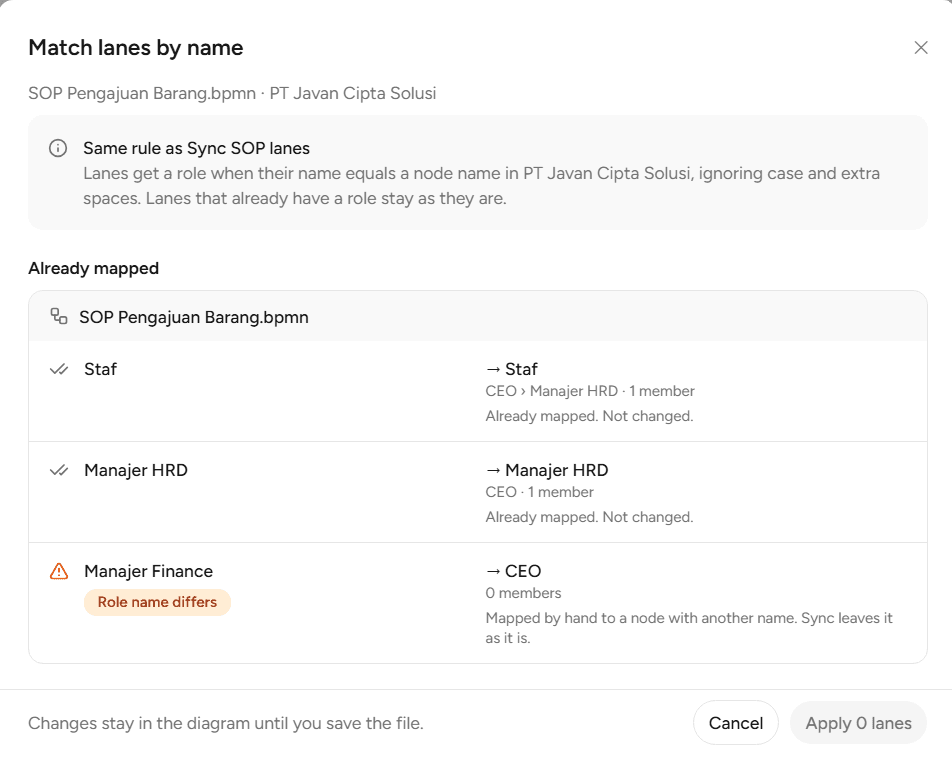
Task: Click the Match lanes by name title
Action: pos(136,48)
